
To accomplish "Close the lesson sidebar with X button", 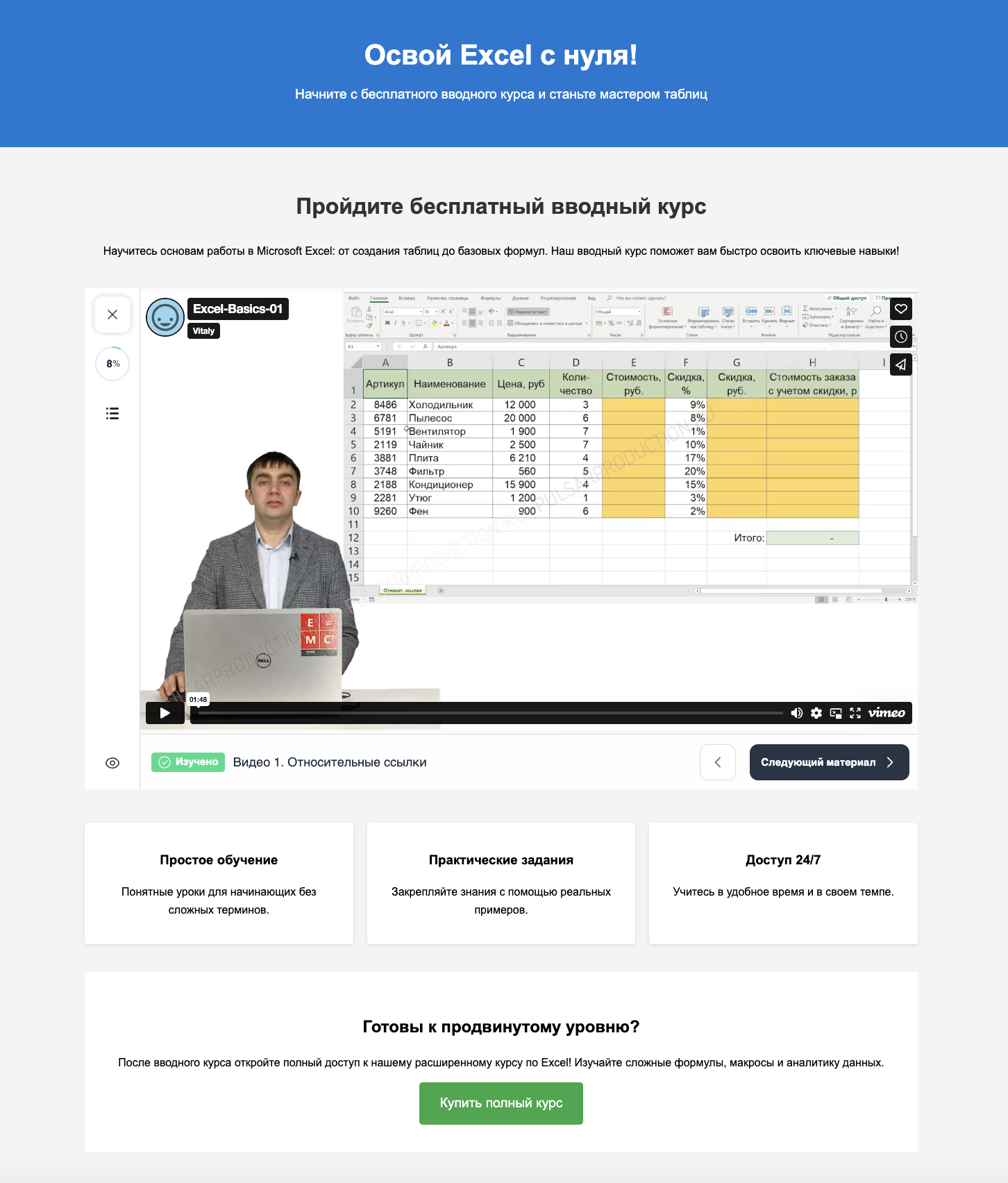I will 112,314.
